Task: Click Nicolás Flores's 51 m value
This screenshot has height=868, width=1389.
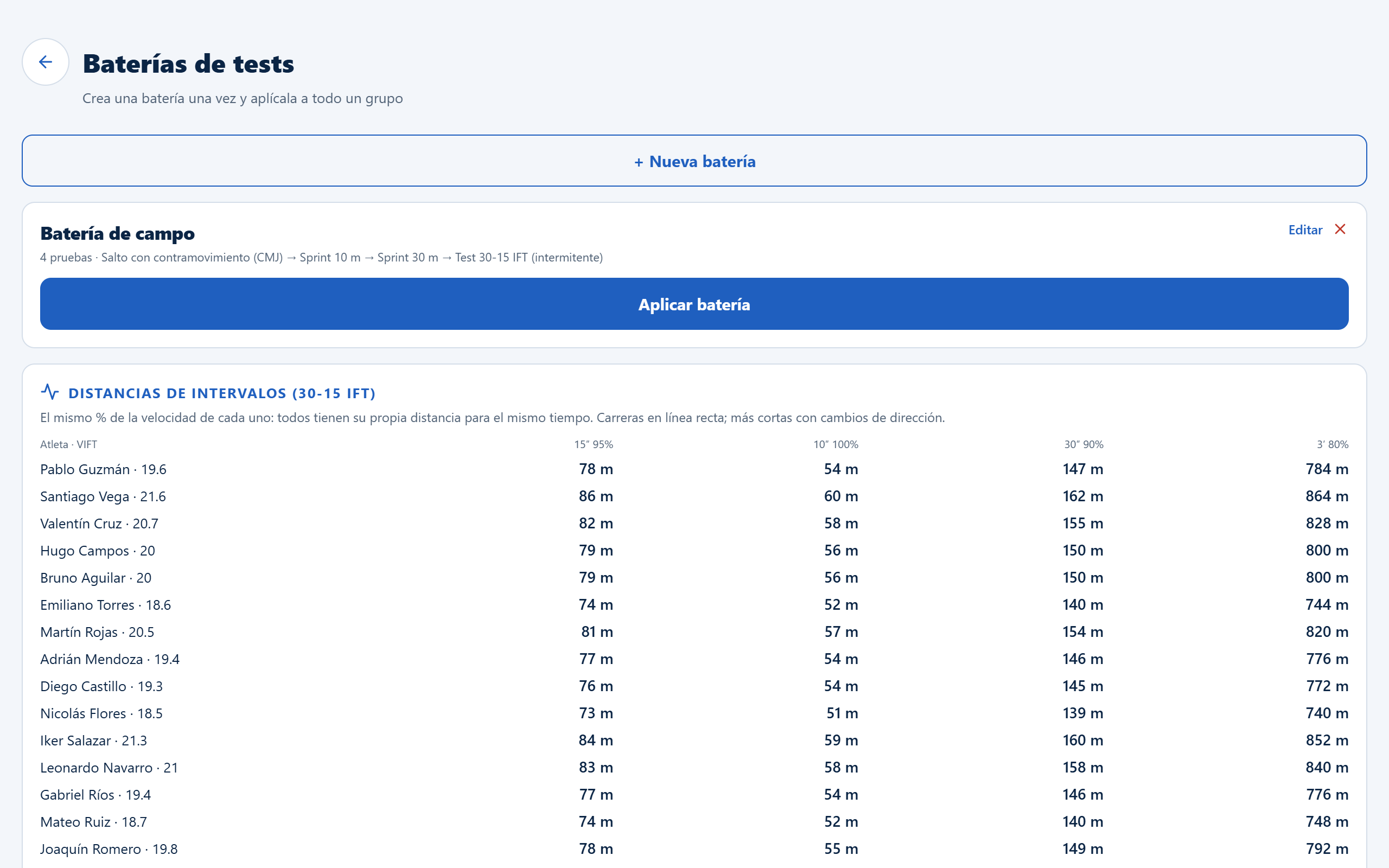Action: (x=842, y=713)
